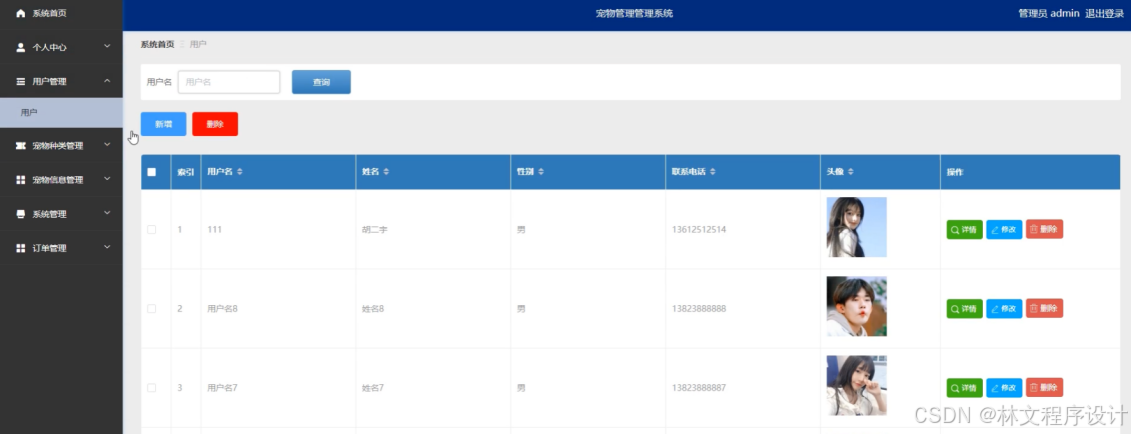Open 订单管理 sidebar menu

tap(61, 248)
